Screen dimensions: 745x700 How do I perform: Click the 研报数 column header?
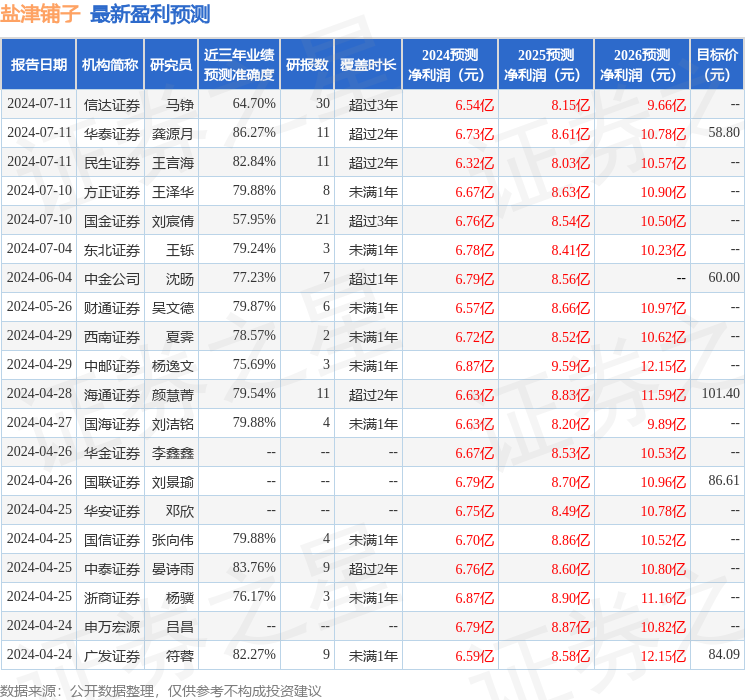[x=307, y=65]
